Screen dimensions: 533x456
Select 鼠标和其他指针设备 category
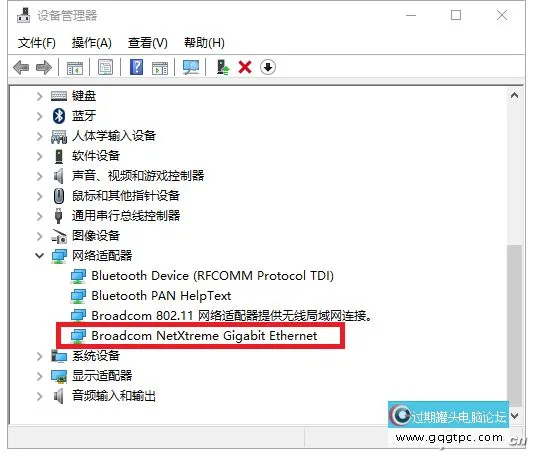tap(126, 196)
